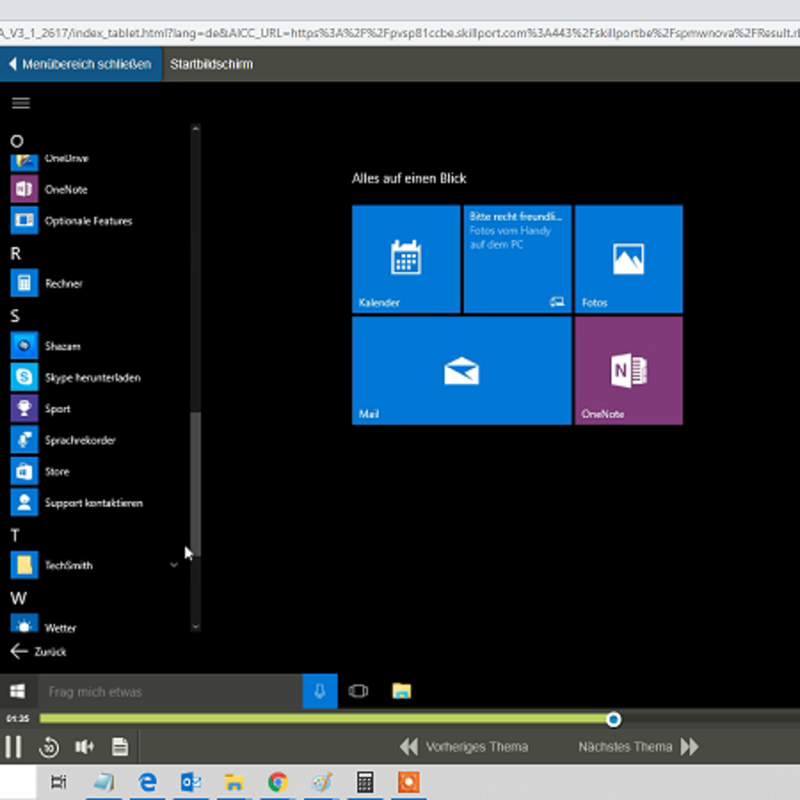Jump to letter R section header
The width and height of the screenshot is (800, 800).
pos(16,254)
